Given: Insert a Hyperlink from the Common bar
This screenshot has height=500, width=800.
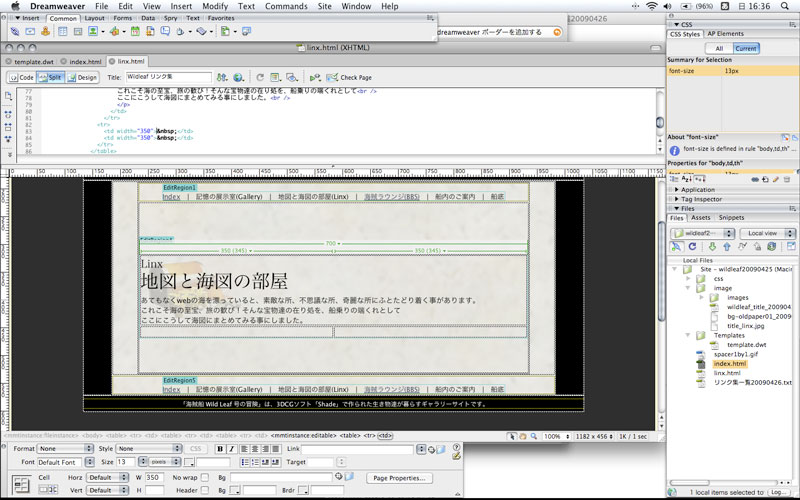Looking at the screenshot, I should (15, 31).
